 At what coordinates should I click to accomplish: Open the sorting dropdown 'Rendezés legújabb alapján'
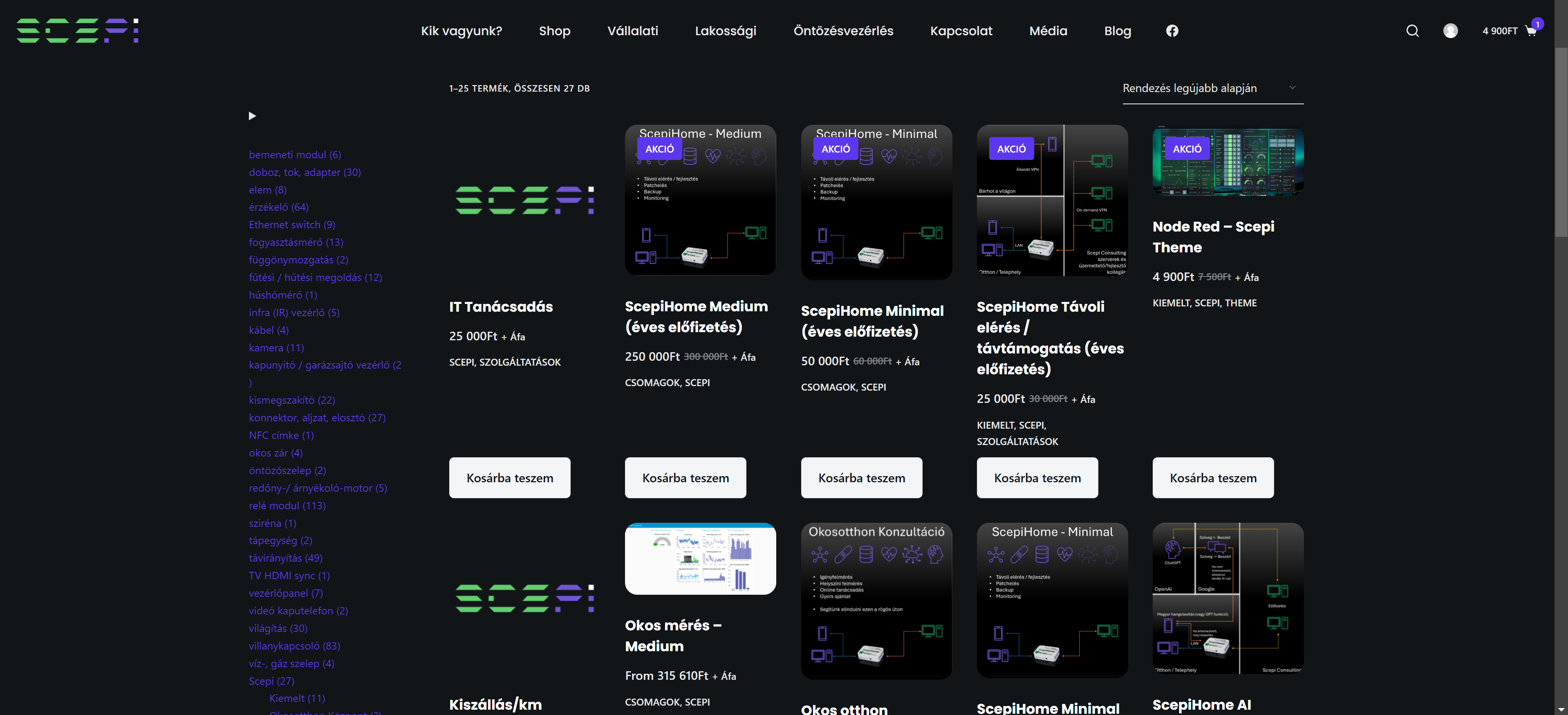pos(1212,88)
